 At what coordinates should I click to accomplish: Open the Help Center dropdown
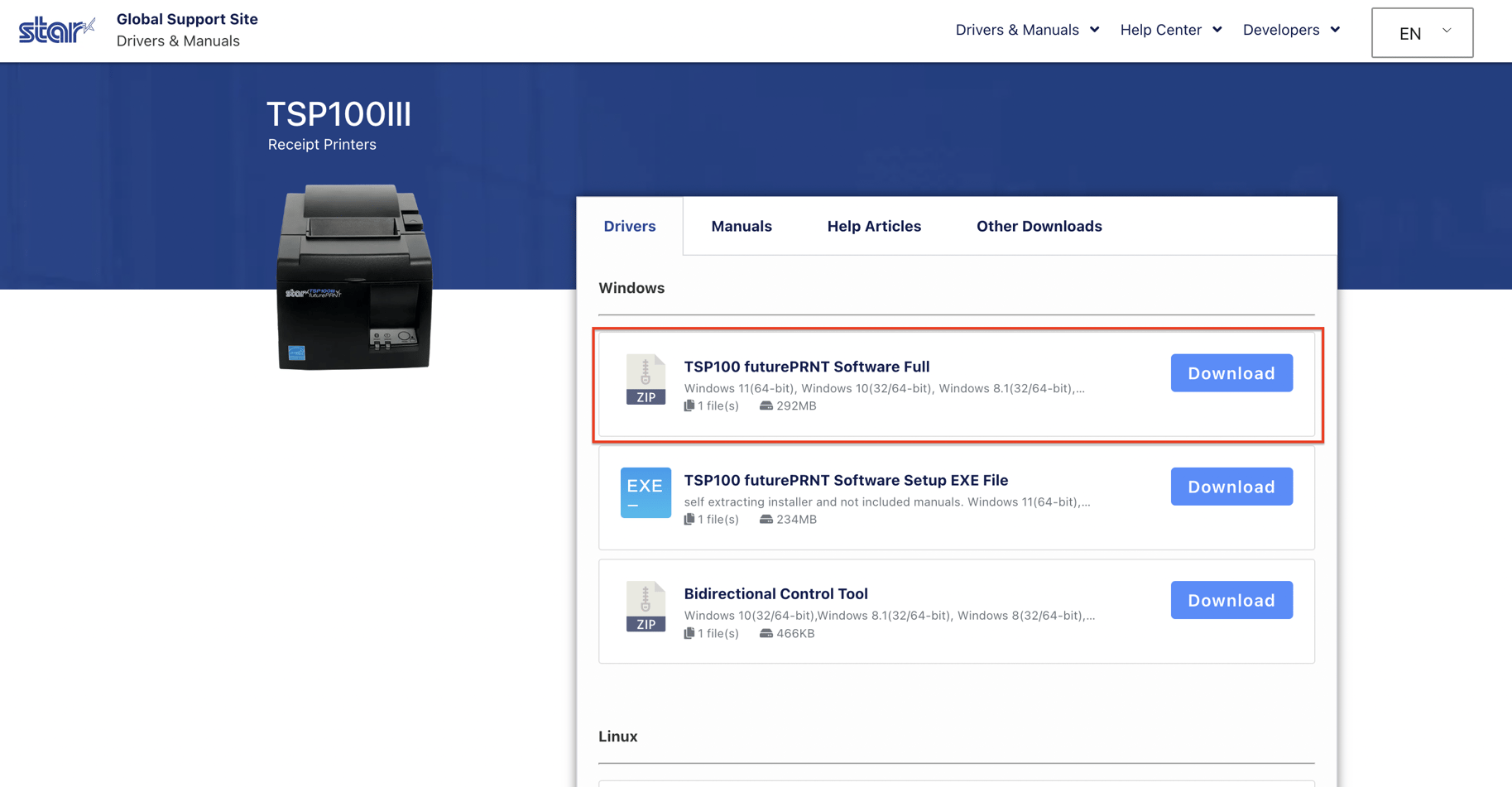point(1170,30)
